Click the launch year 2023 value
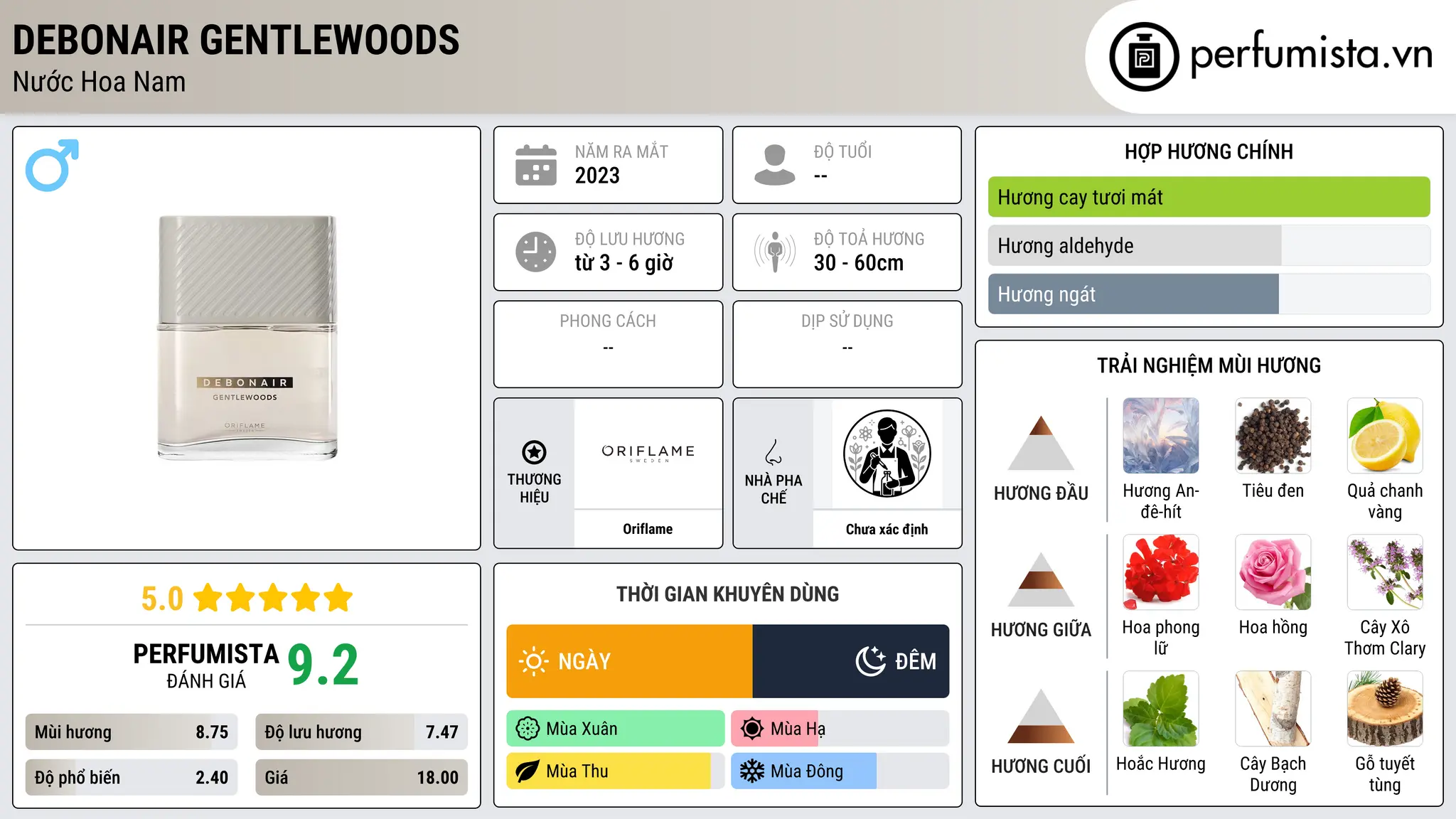This screenshot has height=819, width=1456. point(597,176)
